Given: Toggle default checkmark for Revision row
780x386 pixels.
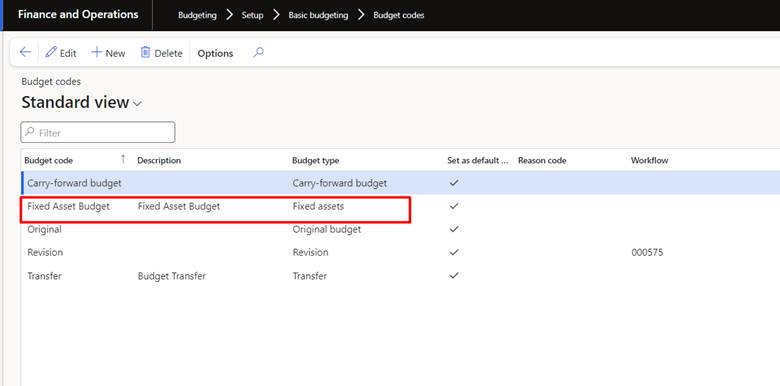Looking at the screenshot, I should coord(454,252).
